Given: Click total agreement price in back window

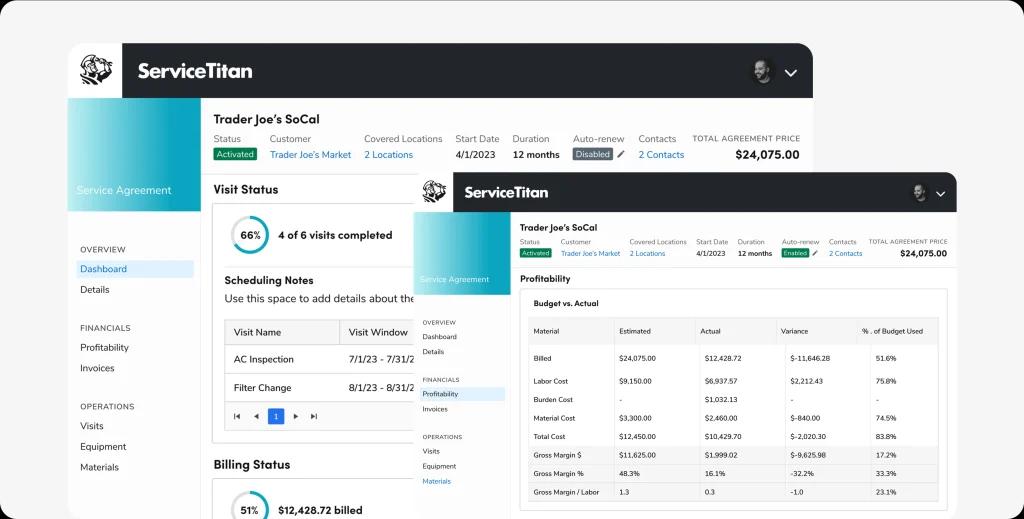Looking at the screenshot, I should point(767,155).
